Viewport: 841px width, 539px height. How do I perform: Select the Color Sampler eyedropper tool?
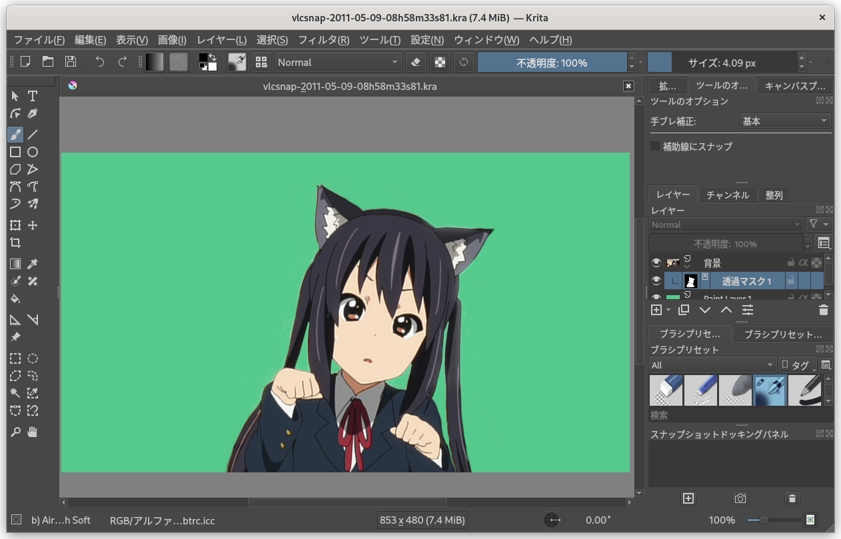(33, 263)
